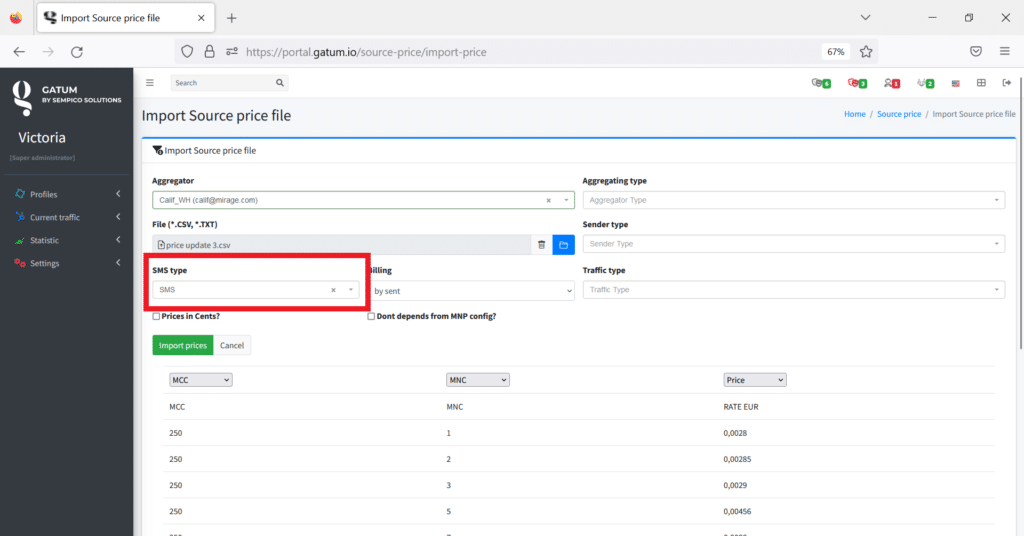Click the blue folder browse icon

563,244
